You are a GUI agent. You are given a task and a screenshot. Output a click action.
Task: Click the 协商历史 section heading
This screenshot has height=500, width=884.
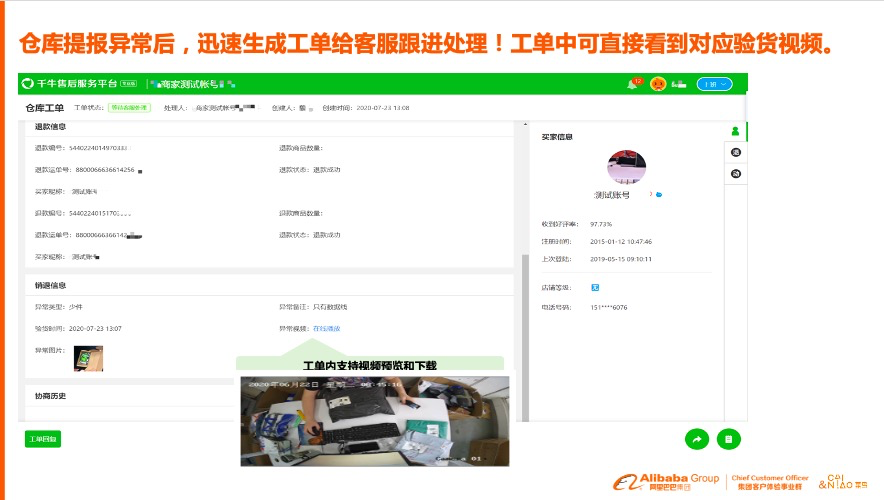click(50, 396)
